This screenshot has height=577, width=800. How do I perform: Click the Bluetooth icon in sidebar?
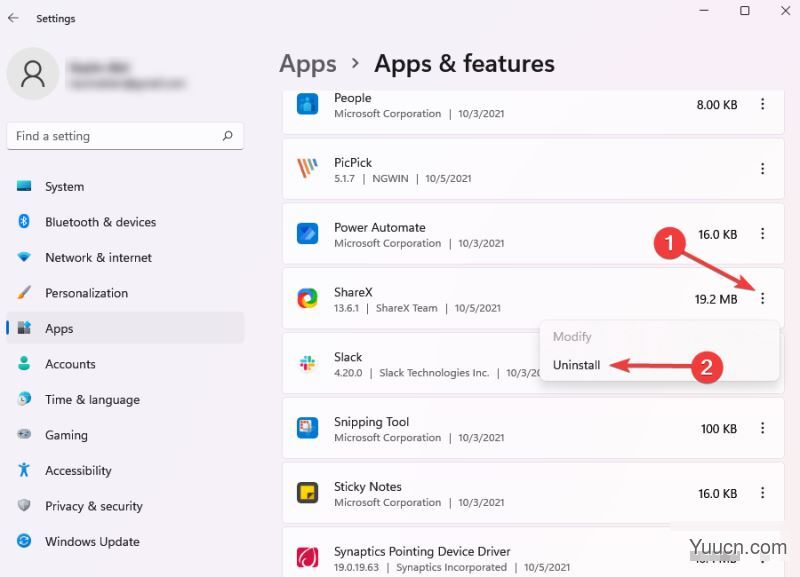24,221
